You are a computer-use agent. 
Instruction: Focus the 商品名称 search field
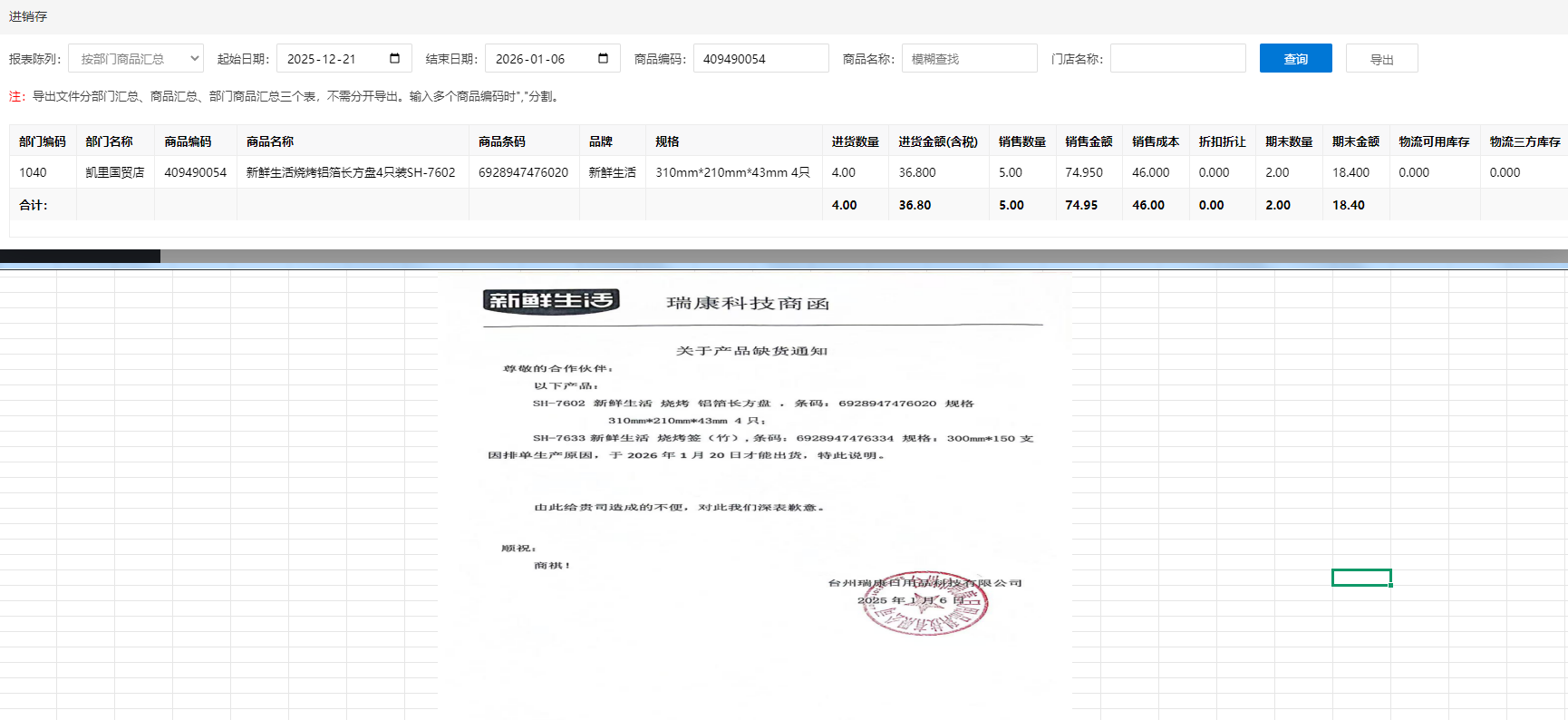969,59
